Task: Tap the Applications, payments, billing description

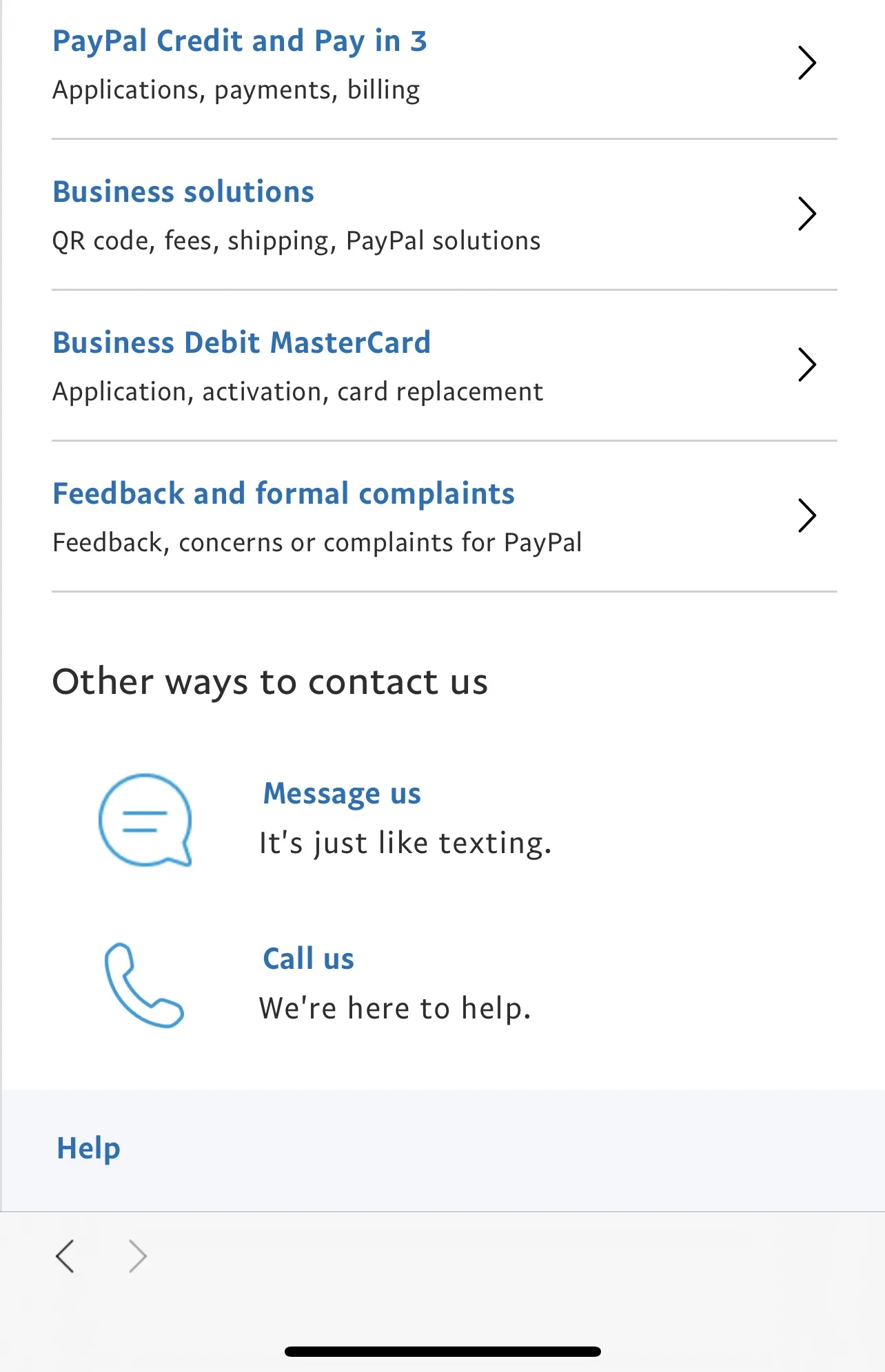Action: click(236, 90)
